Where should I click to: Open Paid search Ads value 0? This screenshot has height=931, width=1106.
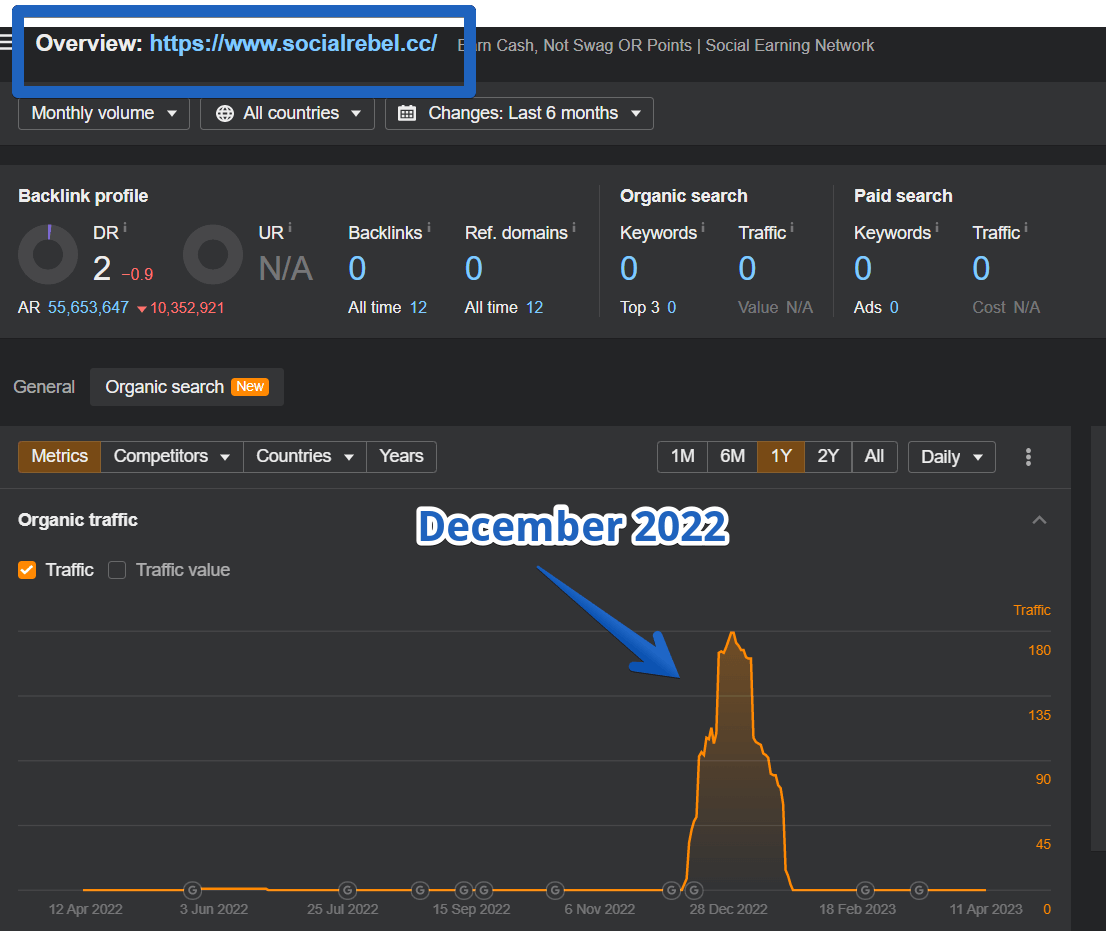[894, 308]
